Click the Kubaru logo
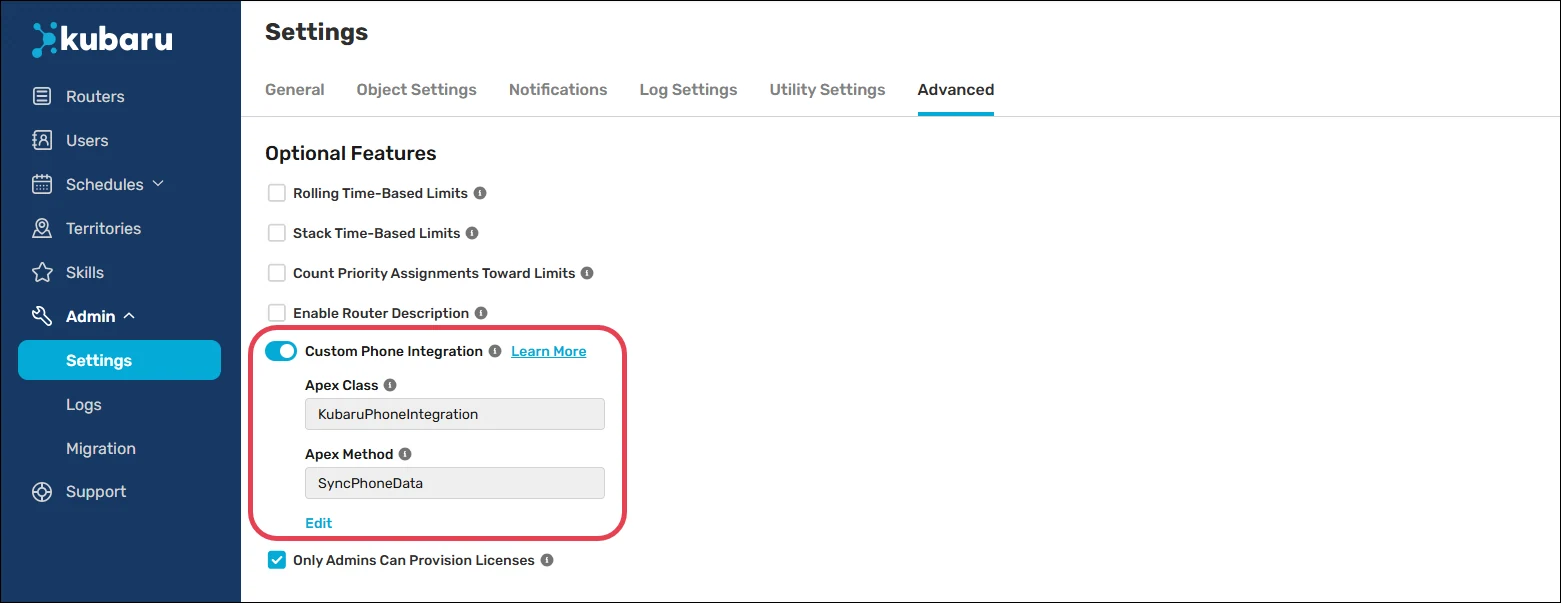The width and height of the screenshot is (1561, 603). 102,39
